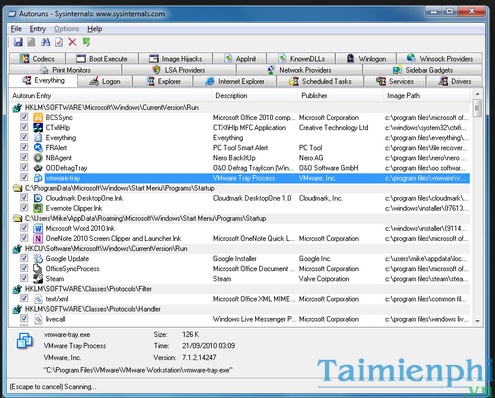Open the Internet Explorer tab
The width and height of the screenshot is (495, 398).
[x=235, y=81]
